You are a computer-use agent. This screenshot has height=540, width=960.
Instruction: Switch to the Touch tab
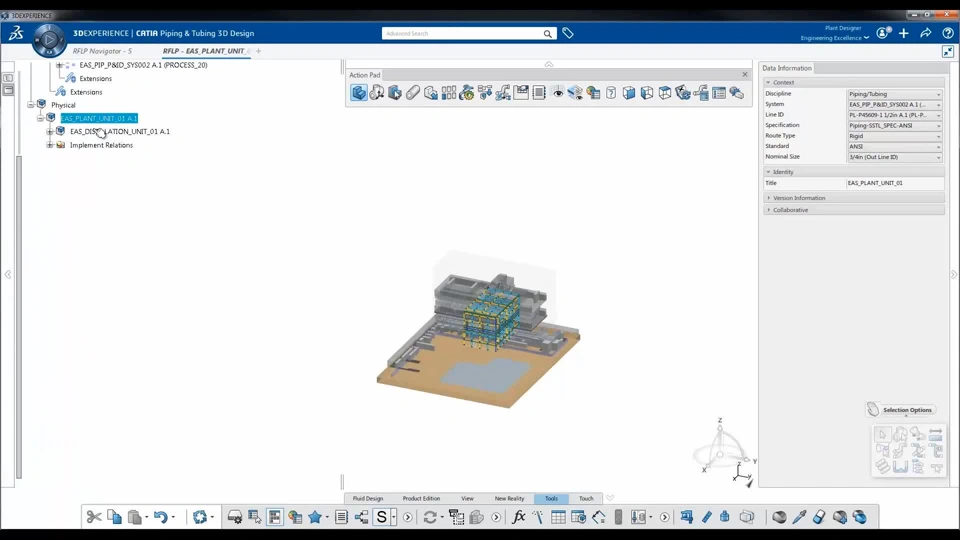pos(586,498)
